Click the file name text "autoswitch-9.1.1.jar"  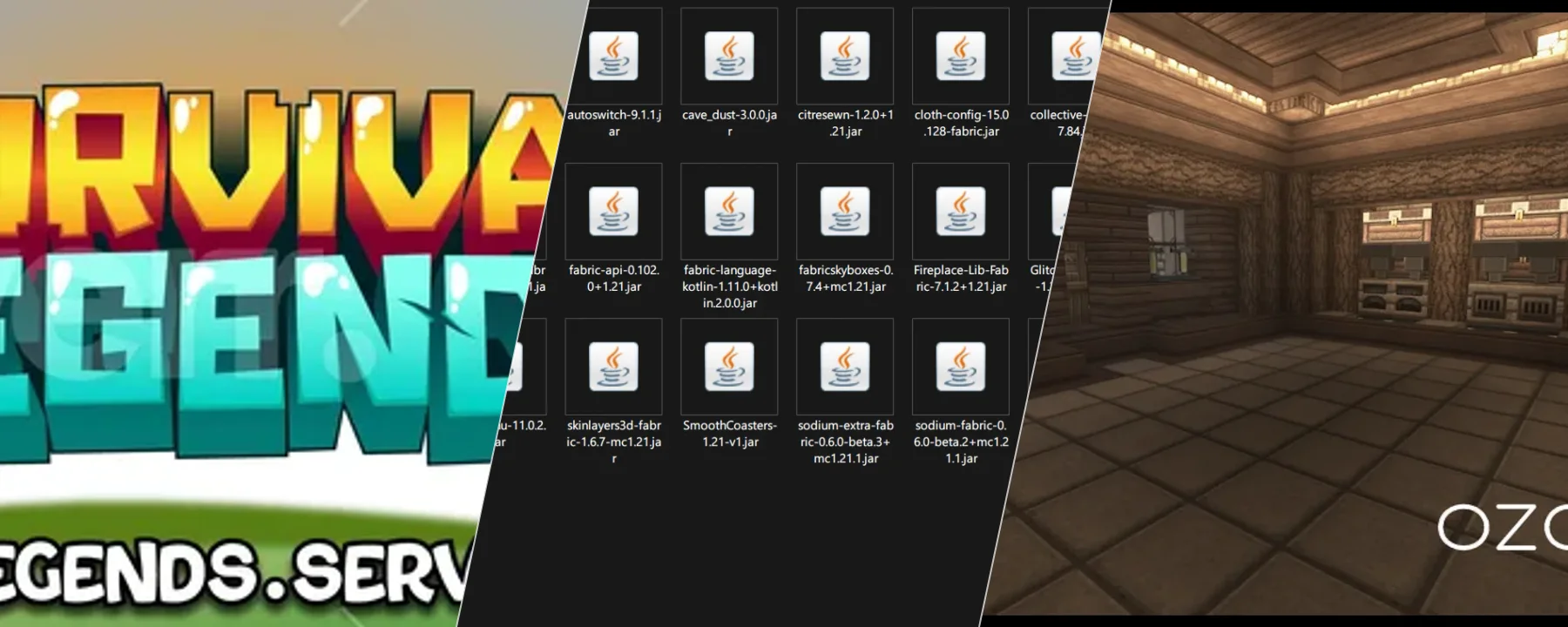(614, 123)
